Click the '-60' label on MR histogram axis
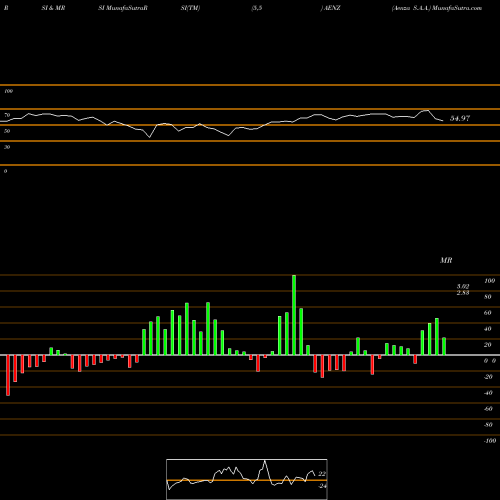Image resolution: width=500 pixels, height=500 pixels. coord(488,409)
